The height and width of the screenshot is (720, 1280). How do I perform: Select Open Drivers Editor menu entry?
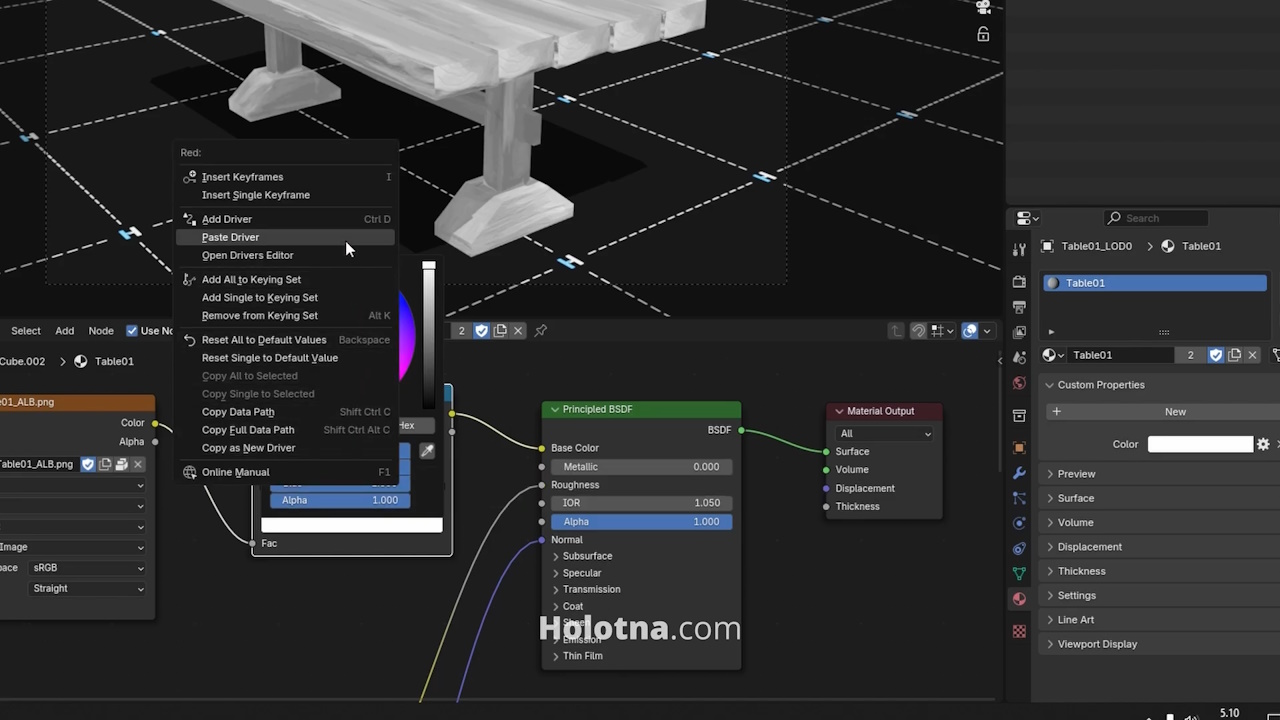[285, 255]
